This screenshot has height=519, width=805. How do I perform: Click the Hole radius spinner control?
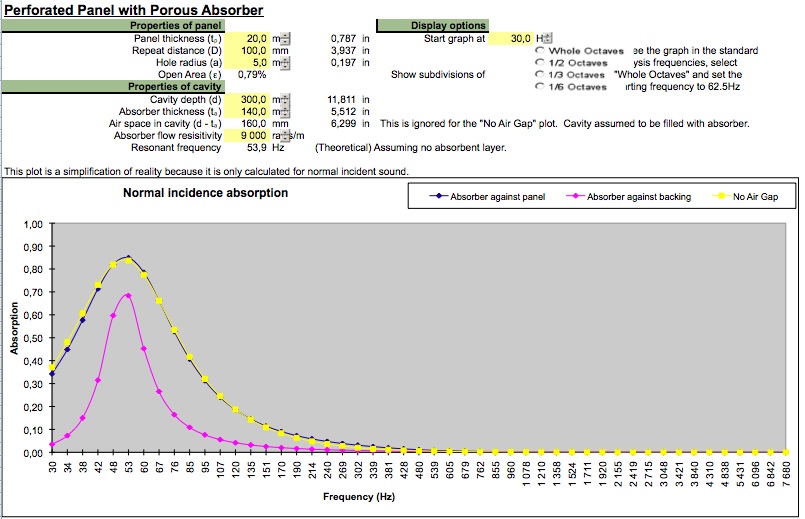click(x=285, y=62)
